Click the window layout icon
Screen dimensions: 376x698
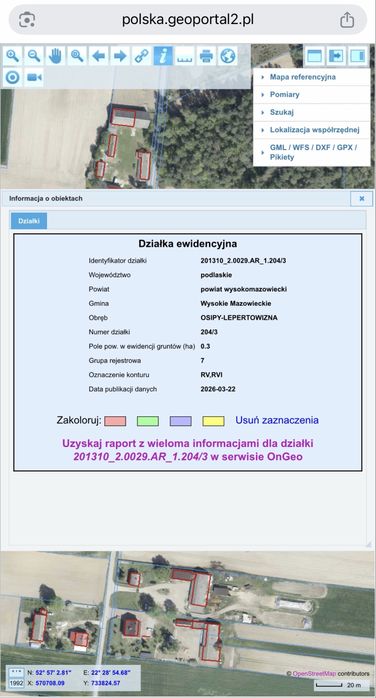point(315,56)
